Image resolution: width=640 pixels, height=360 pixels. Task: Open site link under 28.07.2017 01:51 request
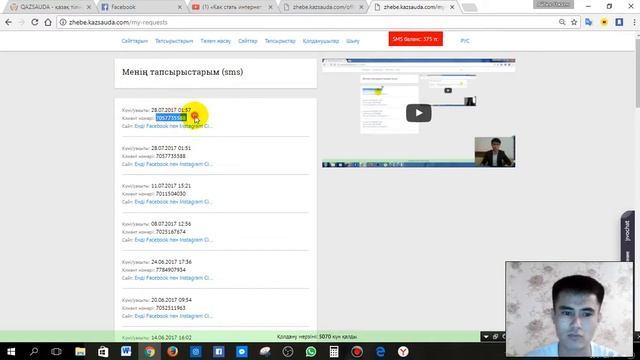(x=173, y=164)
